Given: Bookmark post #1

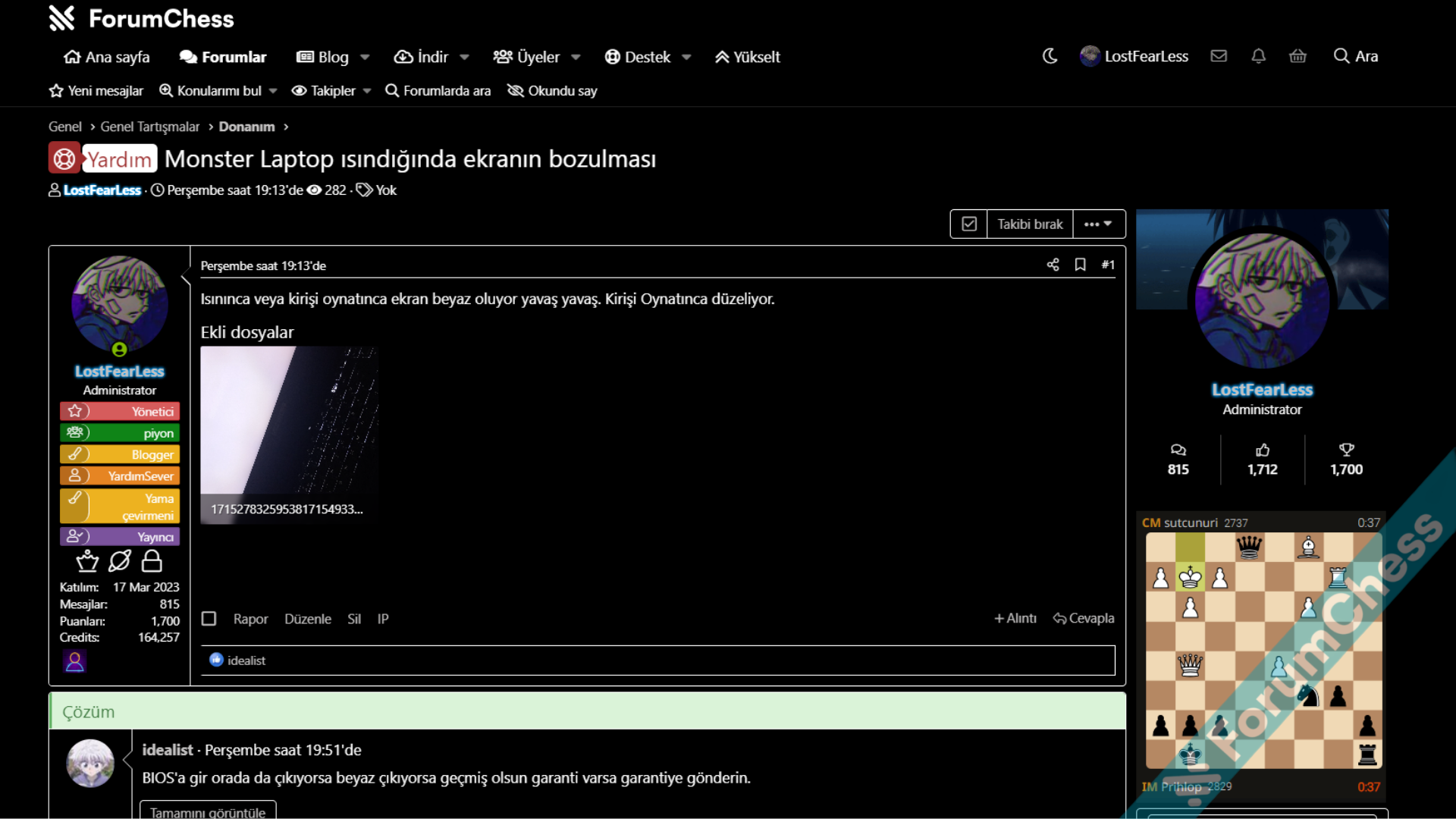Looking at the screenshot, I should tap(1080, 265).
